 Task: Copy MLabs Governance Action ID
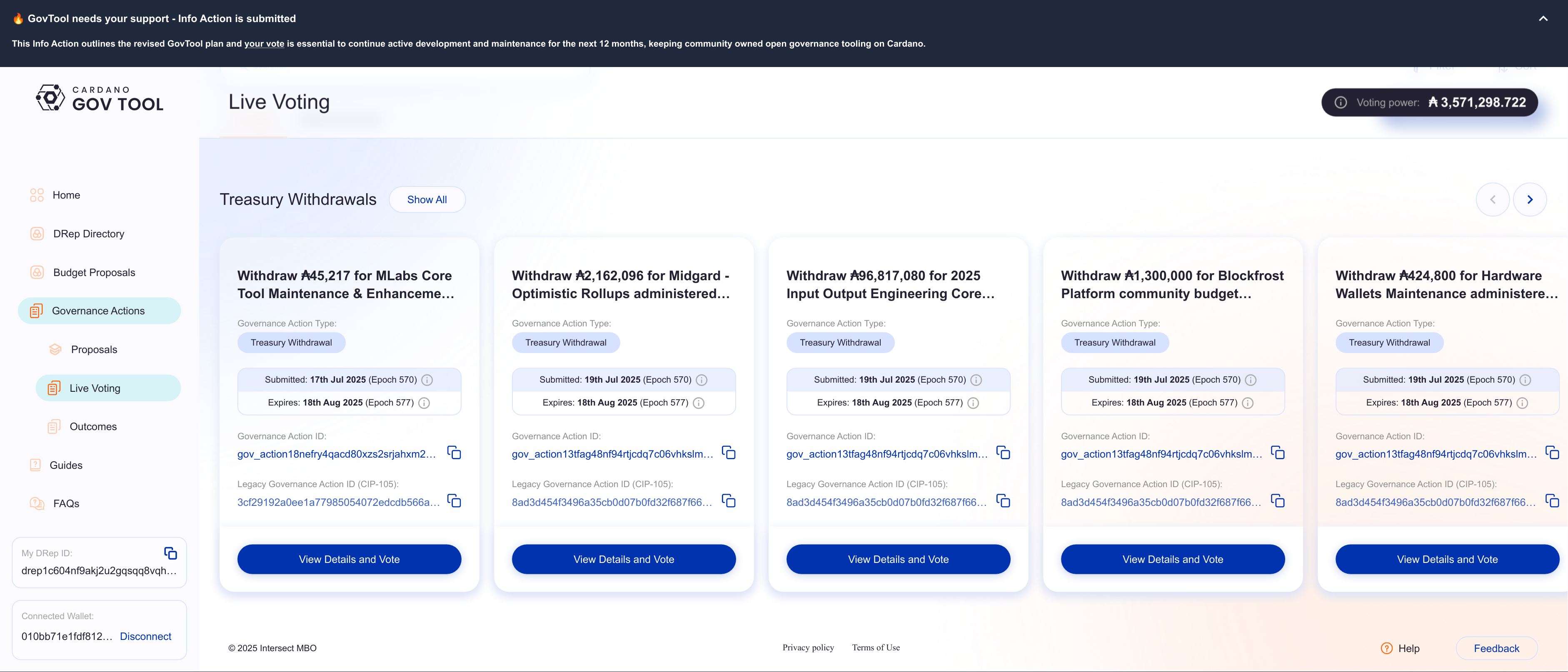(454, 453)
